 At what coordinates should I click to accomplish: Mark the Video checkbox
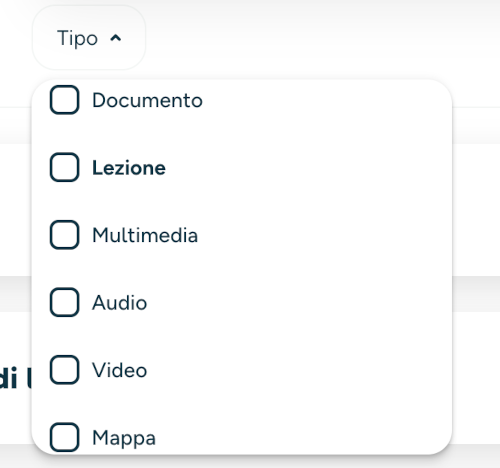coord(64,370)
